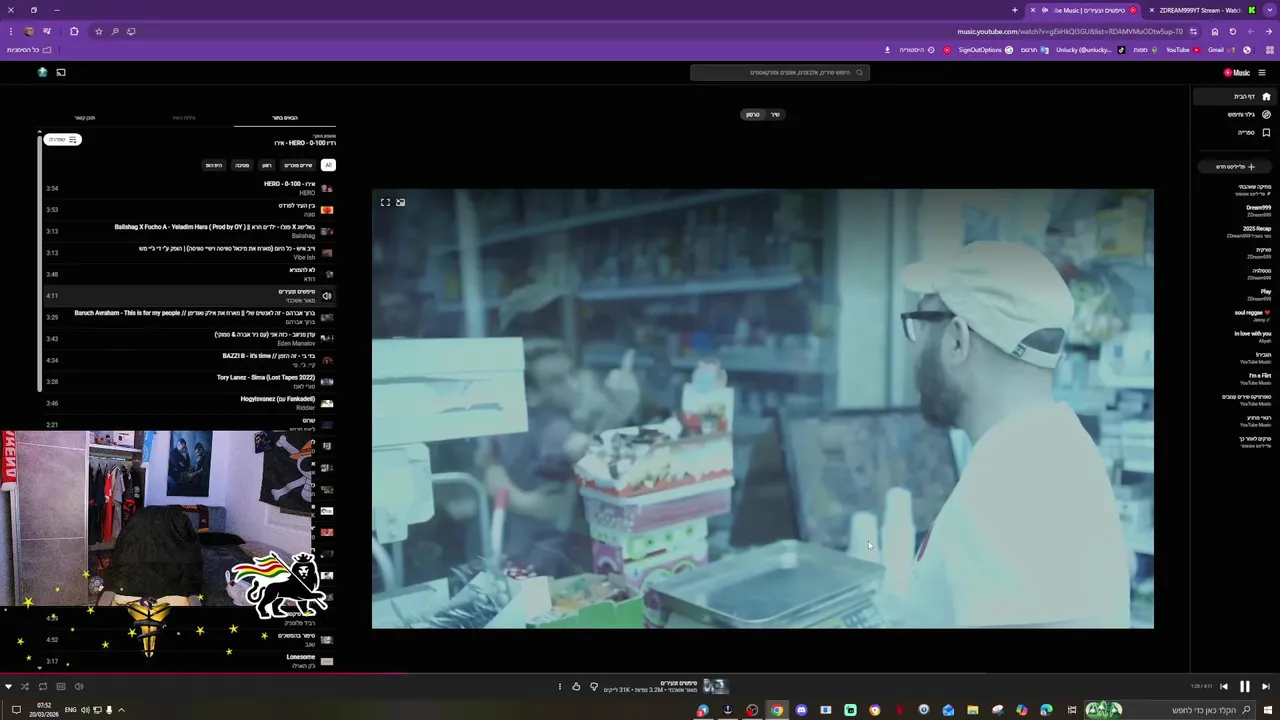Image resolution: width=1280 pixels, height=720 pixels.
Task: Select the All filter chip
Action: (x=328, y=165)
